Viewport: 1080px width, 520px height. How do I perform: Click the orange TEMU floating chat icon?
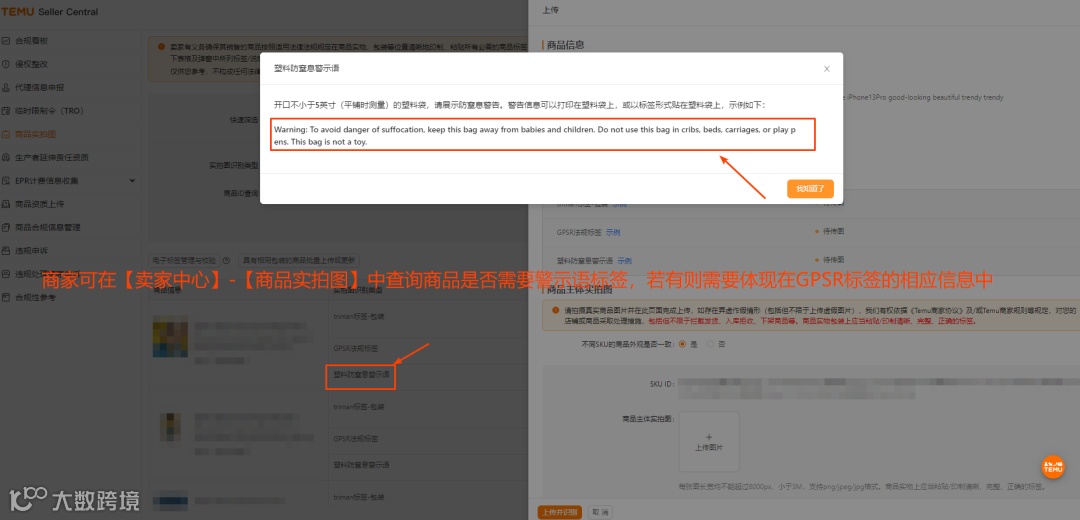tap(1052, 468)
